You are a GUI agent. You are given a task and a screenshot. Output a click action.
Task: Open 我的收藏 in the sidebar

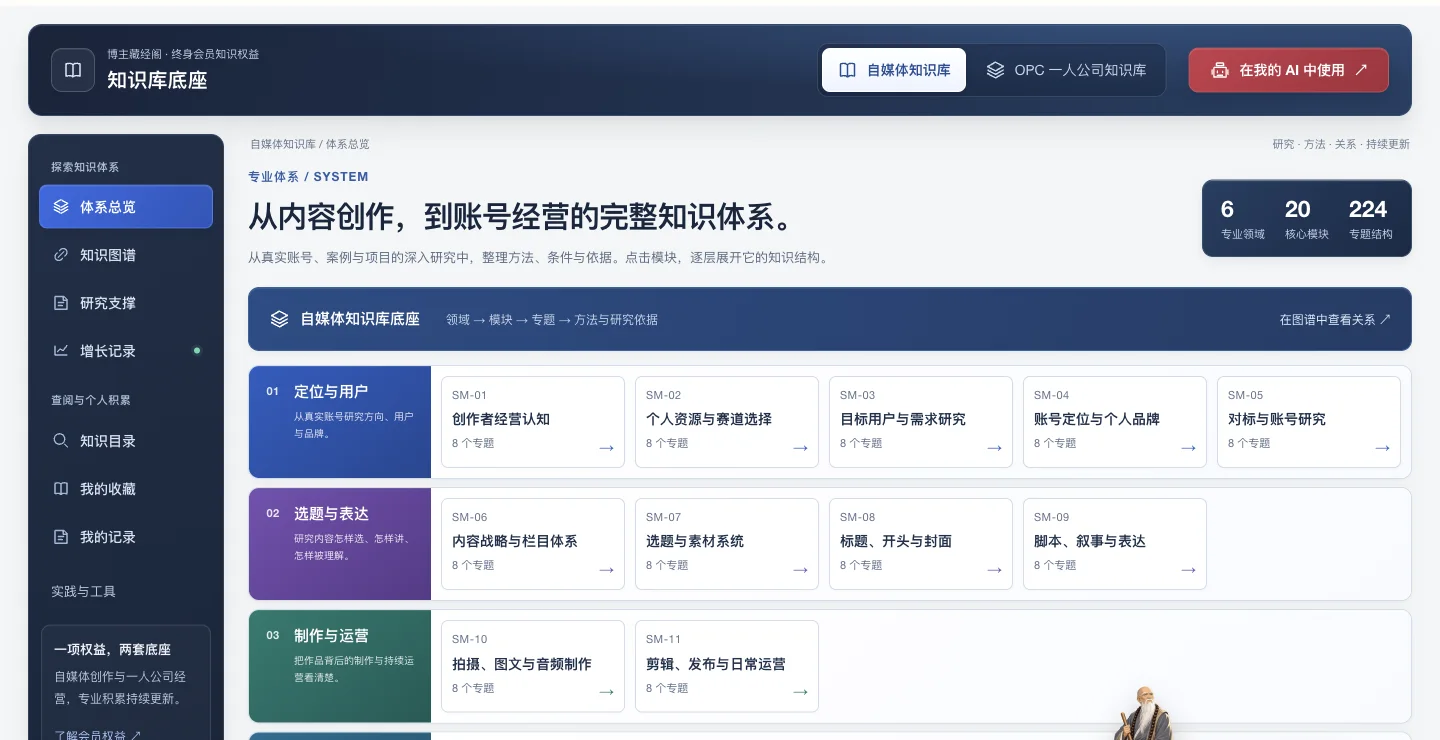coord(126,489)
